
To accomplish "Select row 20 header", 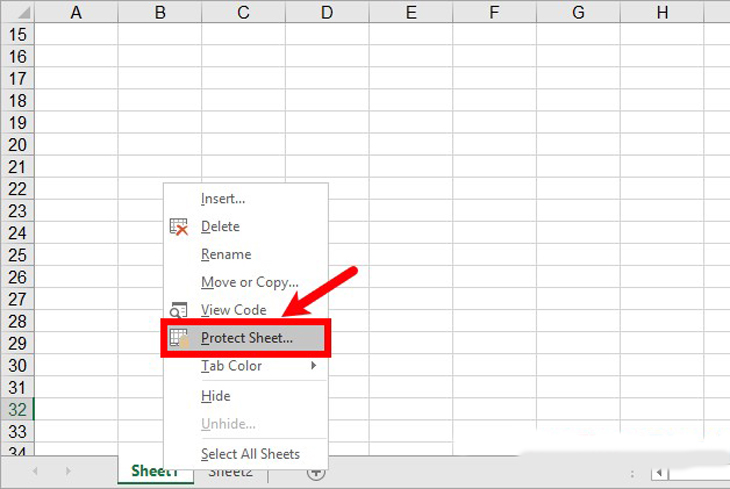I will coord(17,145).
